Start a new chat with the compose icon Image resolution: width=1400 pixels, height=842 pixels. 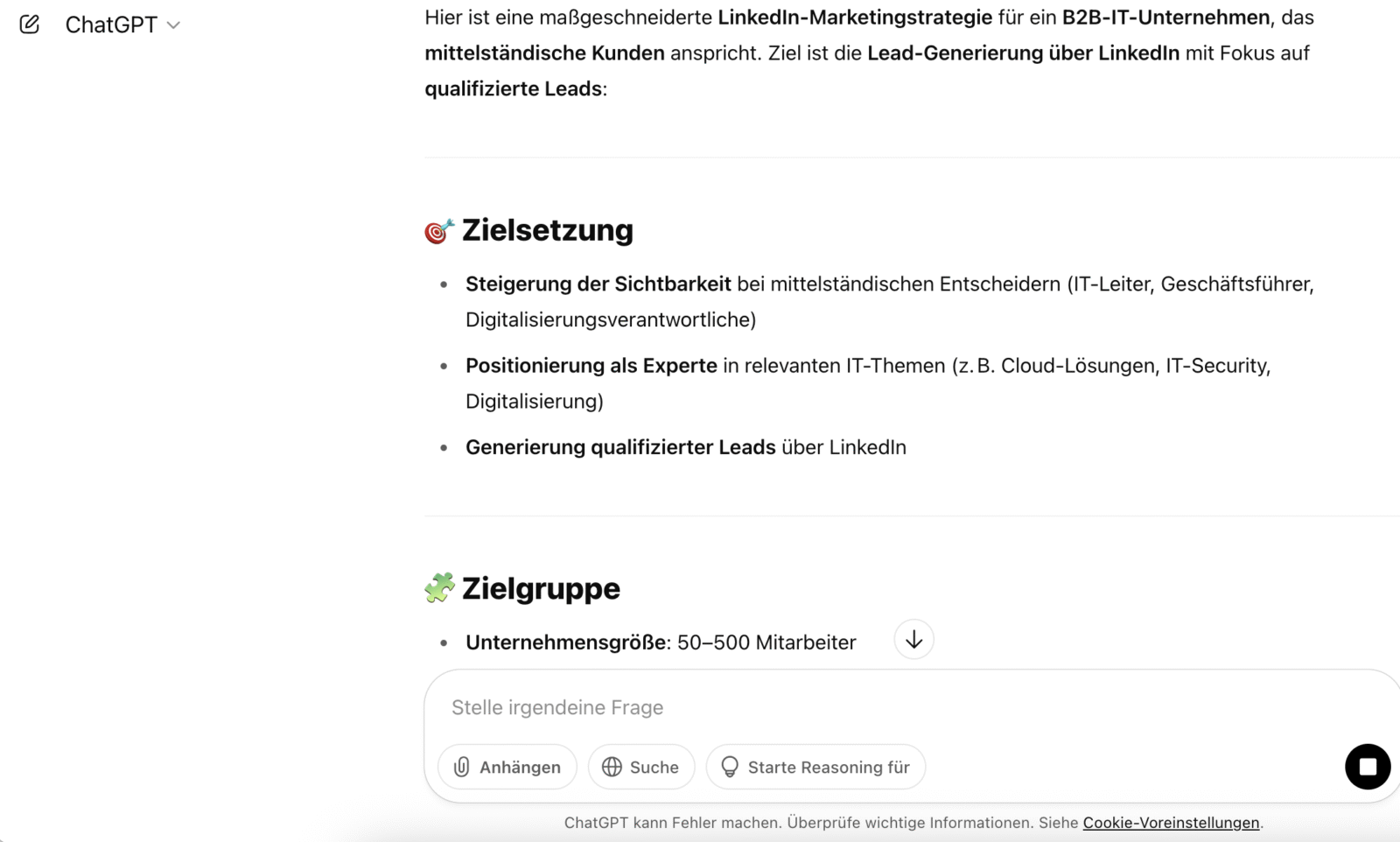click(30, 25)
